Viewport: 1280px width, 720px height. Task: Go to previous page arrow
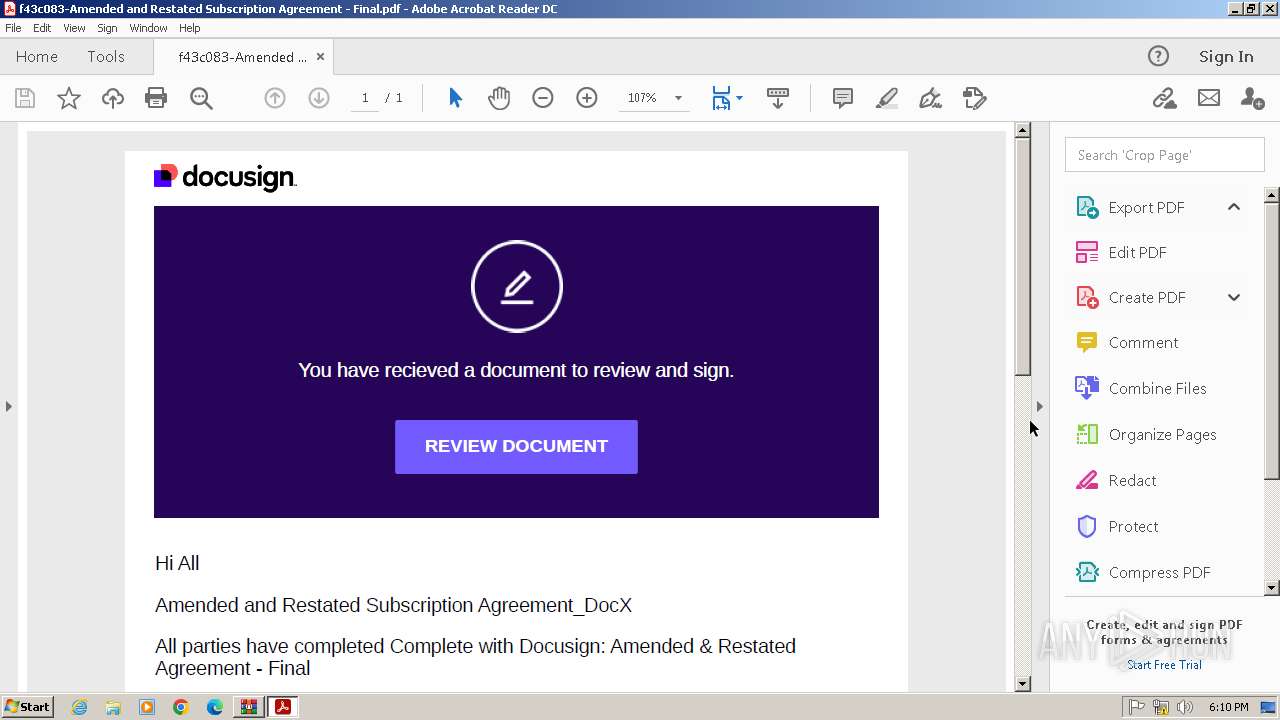(275, 98)
